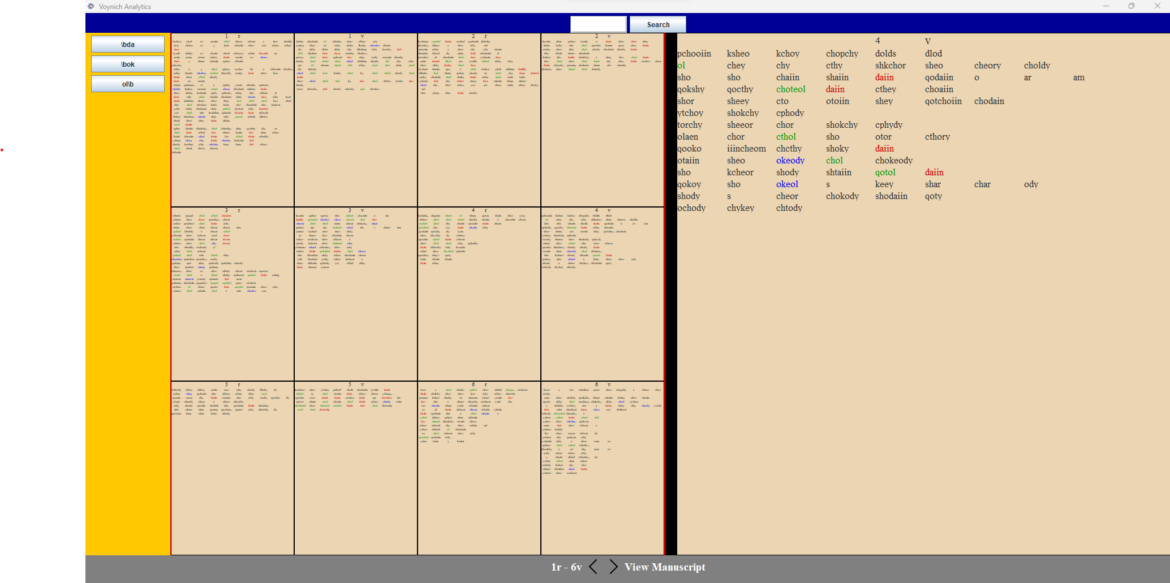Select the \bok pattern button
This screenshot has width=1170, height=583.
128,64
